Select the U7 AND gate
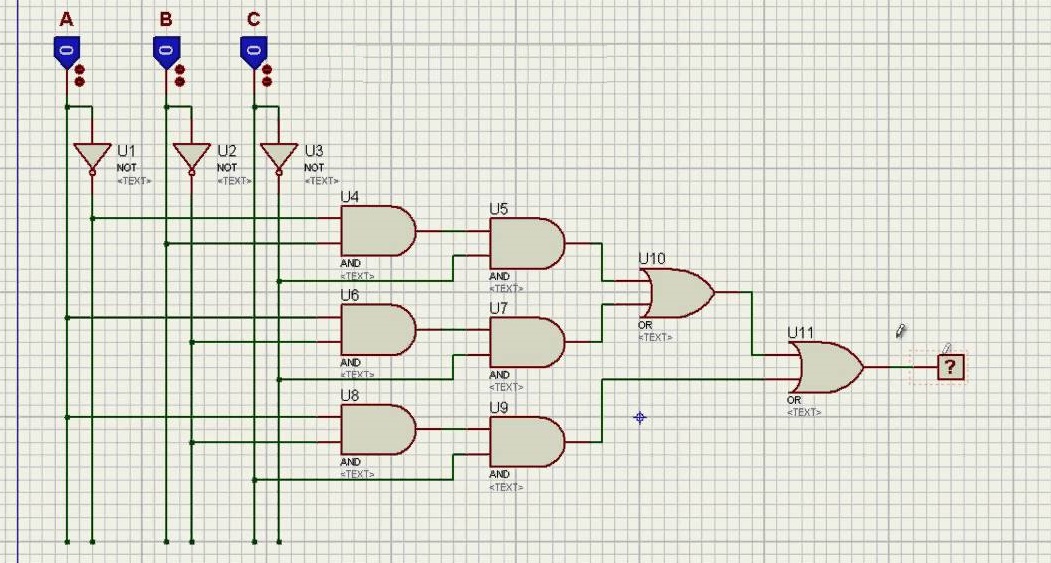Viewport: 1051px width, 563px height. (526, 343)
